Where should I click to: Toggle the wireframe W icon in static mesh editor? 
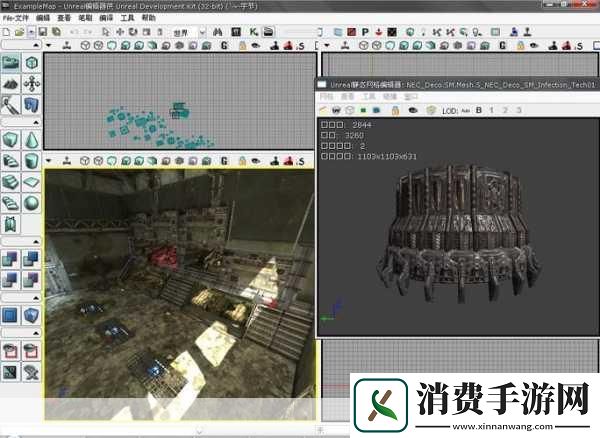pos(336,110)
